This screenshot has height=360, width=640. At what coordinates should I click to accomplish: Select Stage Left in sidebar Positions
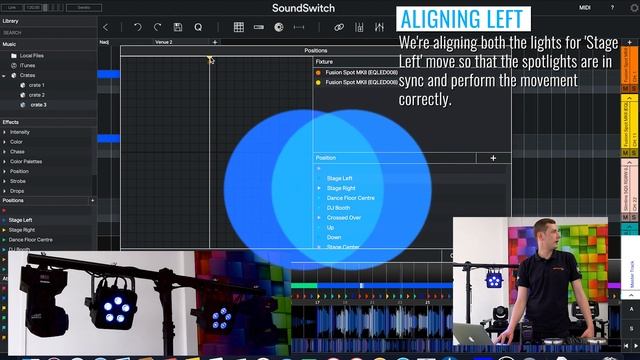click(x=20, y=220)
